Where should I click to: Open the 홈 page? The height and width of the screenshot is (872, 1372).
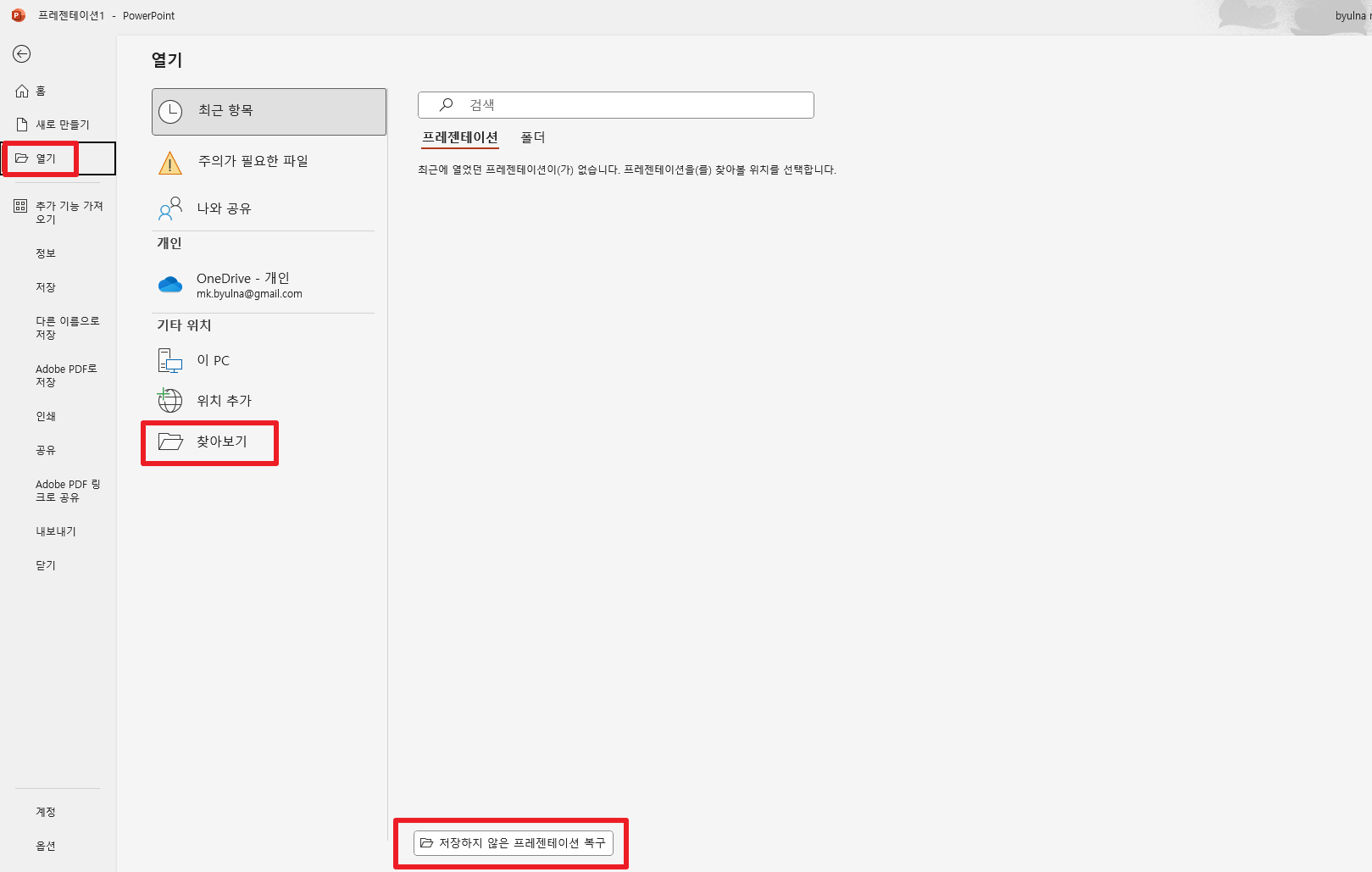[38, 91]
